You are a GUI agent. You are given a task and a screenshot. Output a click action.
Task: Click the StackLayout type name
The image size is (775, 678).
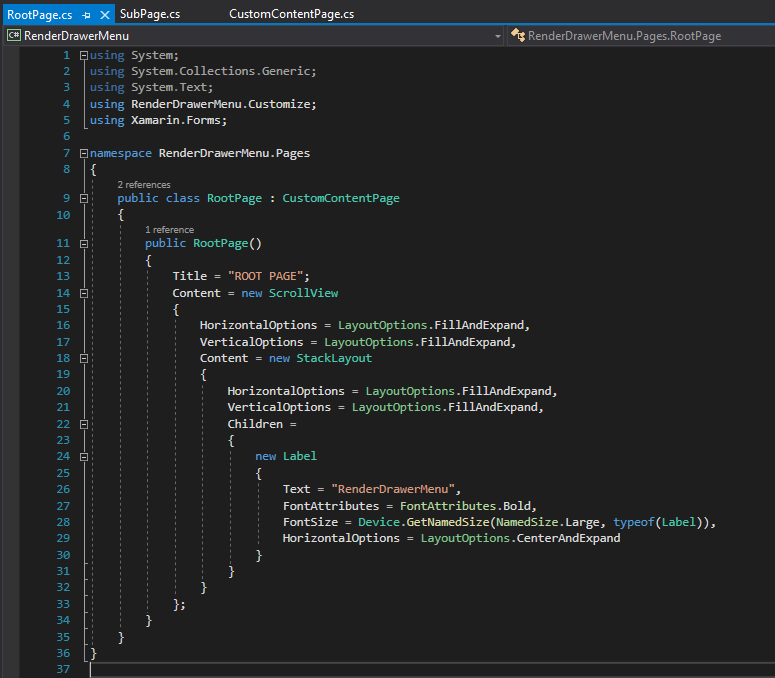(334, 358)
